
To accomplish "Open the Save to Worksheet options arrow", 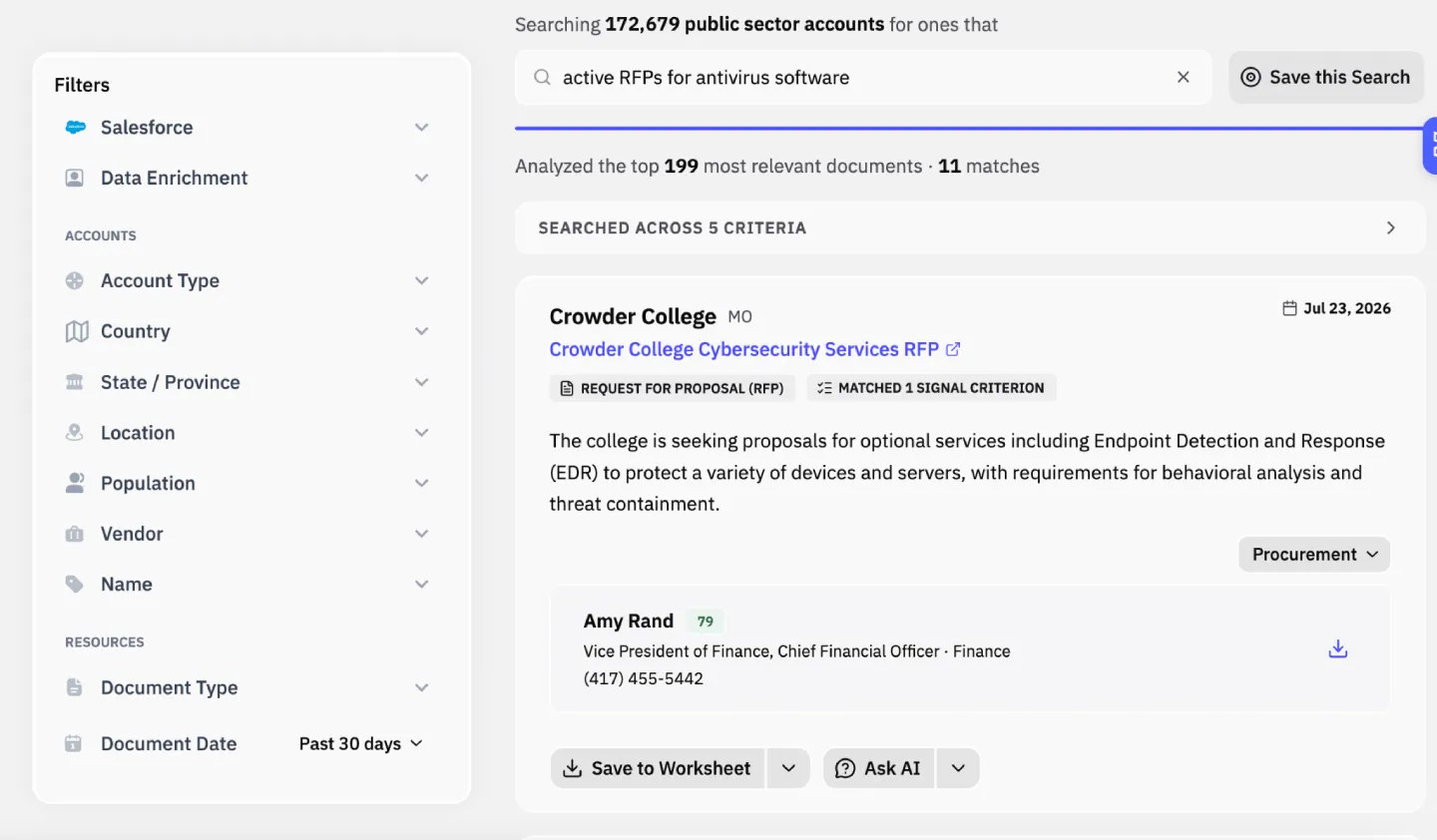I will (788, 768).
